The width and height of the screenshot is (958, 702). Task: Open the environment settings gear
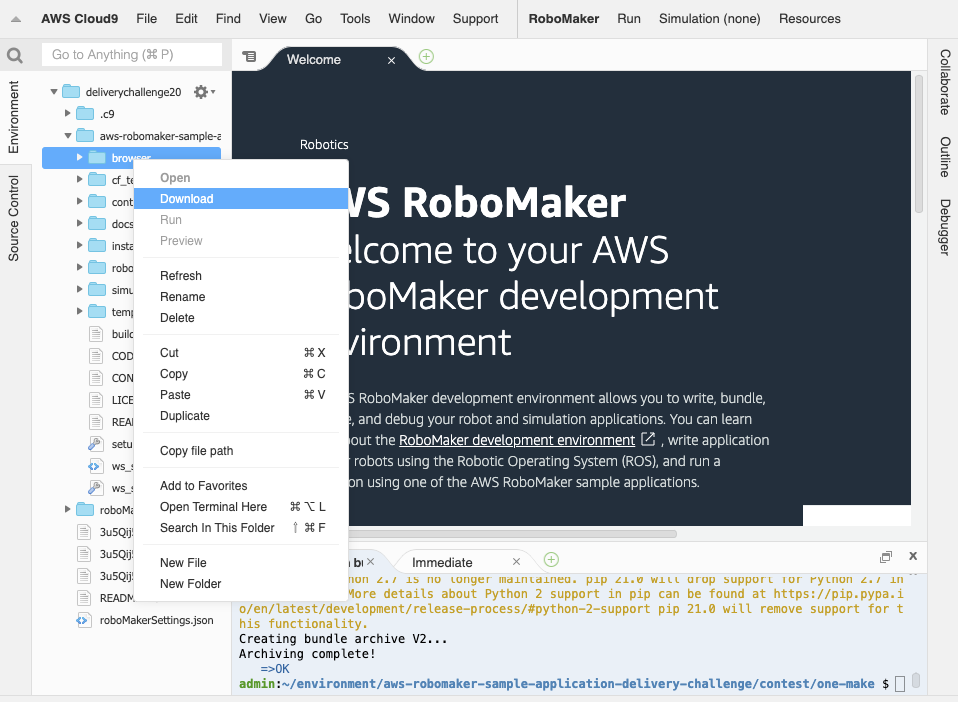click(x=204, y=92)
